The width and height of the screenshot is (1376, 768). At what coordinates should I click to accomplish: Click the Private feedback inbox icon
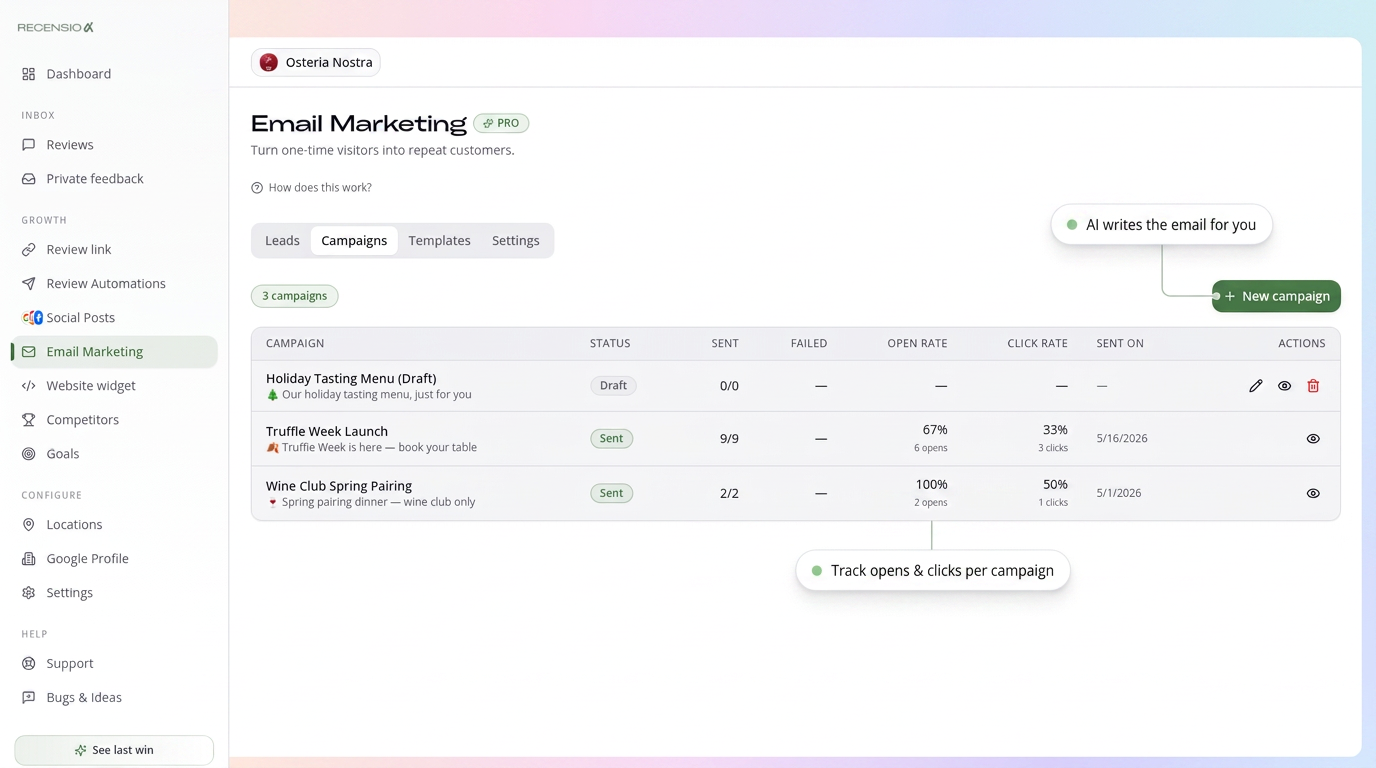[x=29, y=179]
